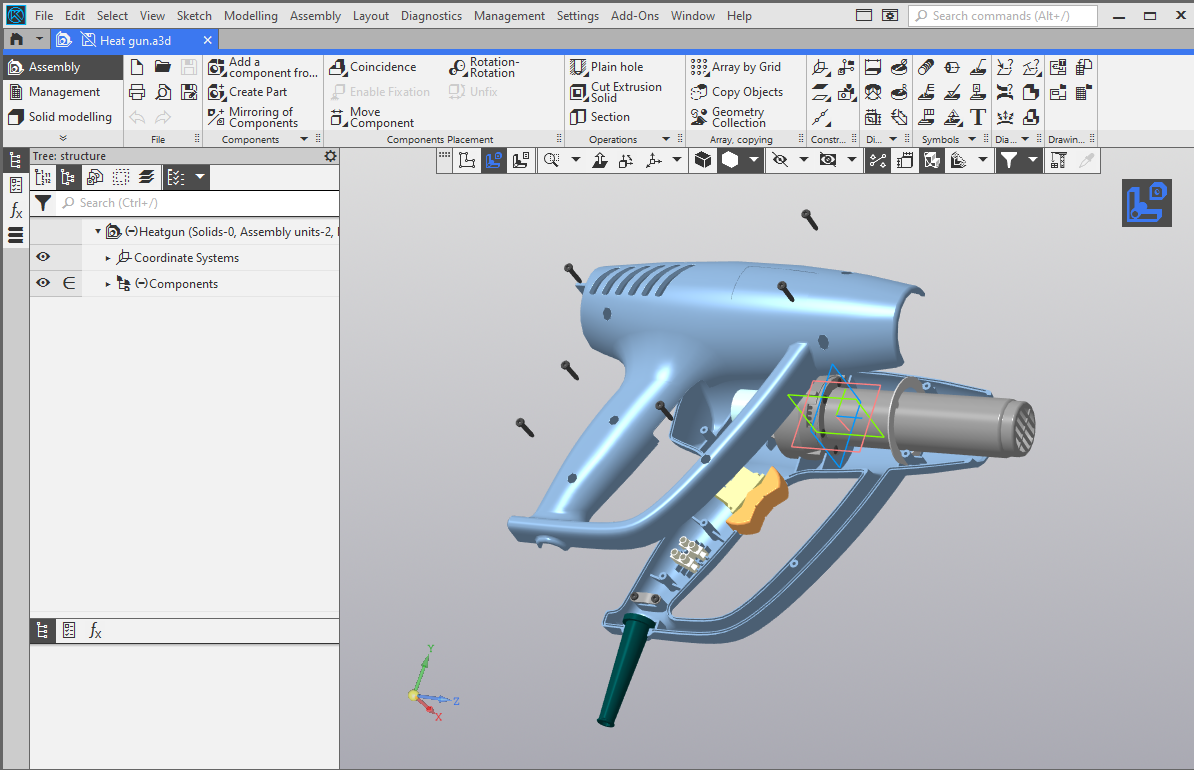Open the Symbols panel dropdown arrow

972,139
